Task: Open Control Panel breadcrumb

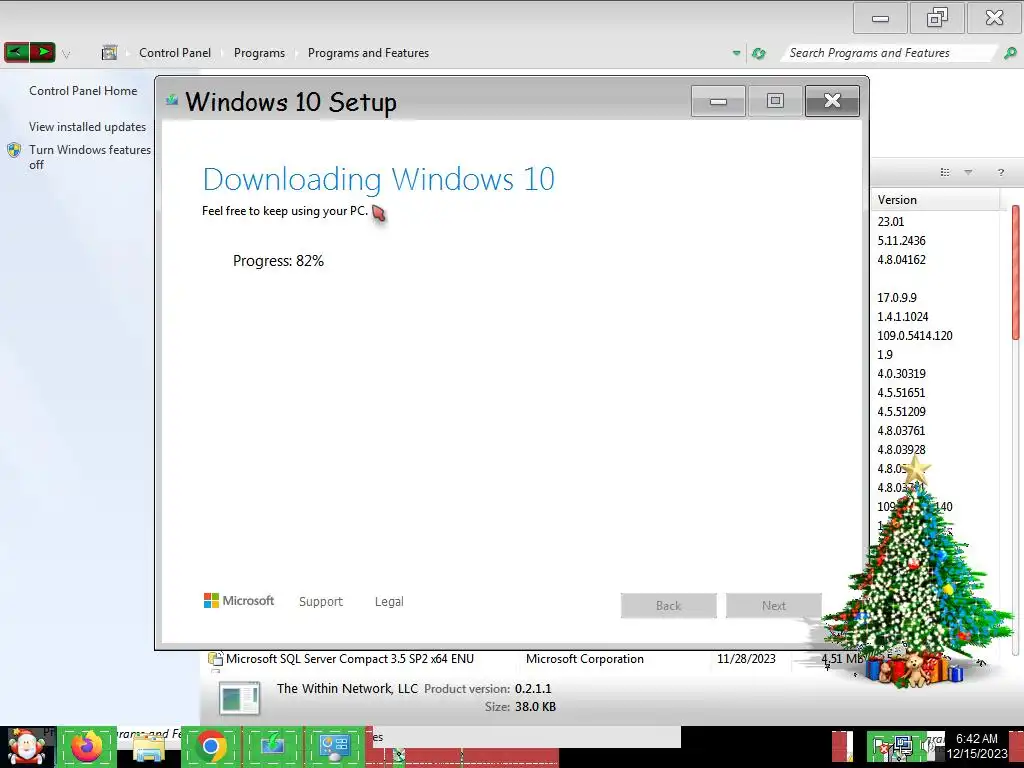Action: pyautogui.click(x=175, y=53)
